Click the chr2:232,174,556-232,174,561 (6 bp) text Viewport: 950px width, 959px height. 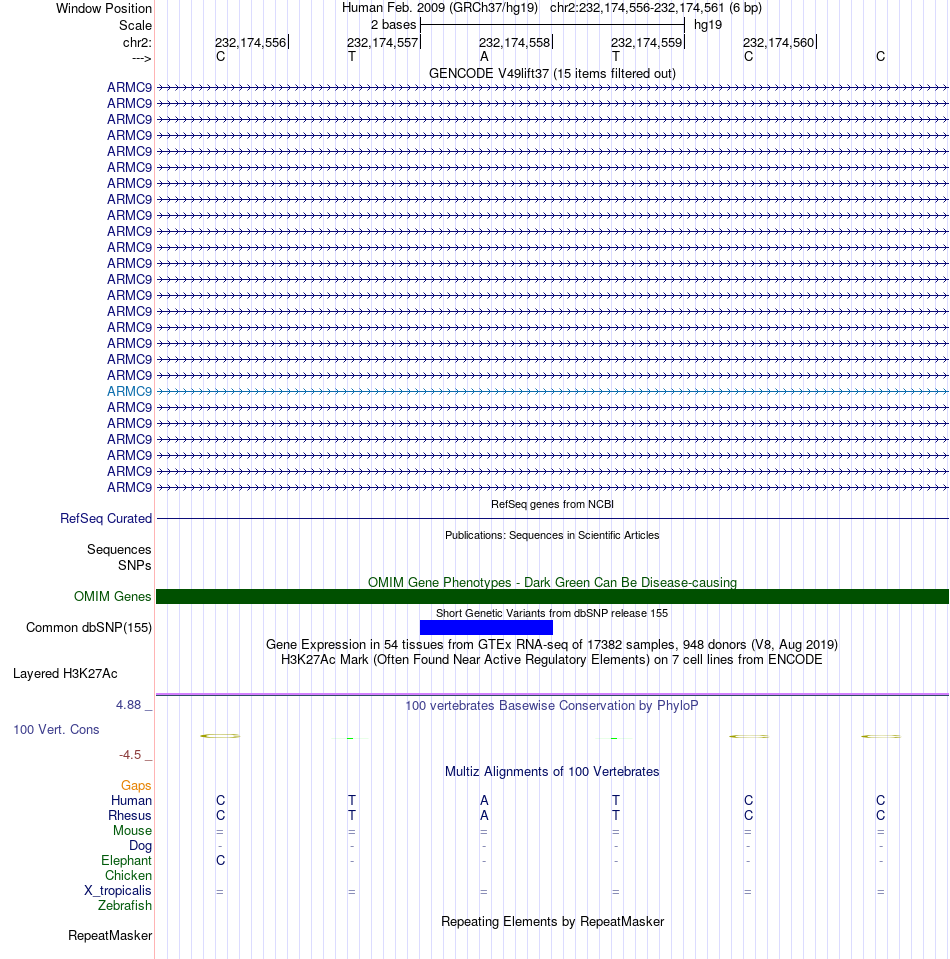[656, 8]
